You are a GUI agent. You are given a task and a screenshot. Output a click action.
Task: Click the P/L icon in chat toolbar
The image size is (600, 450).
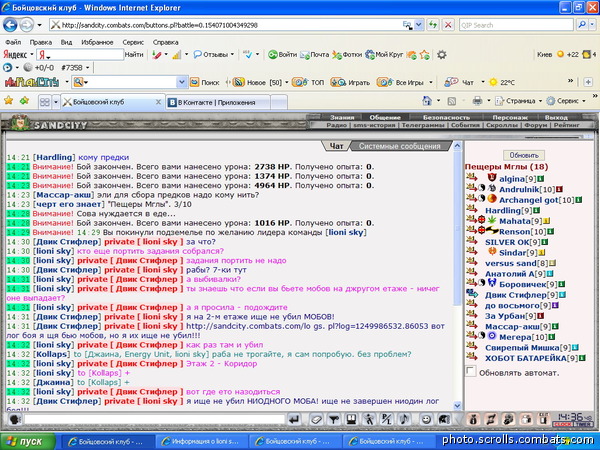pyautogui.click(x=386, y=420)
